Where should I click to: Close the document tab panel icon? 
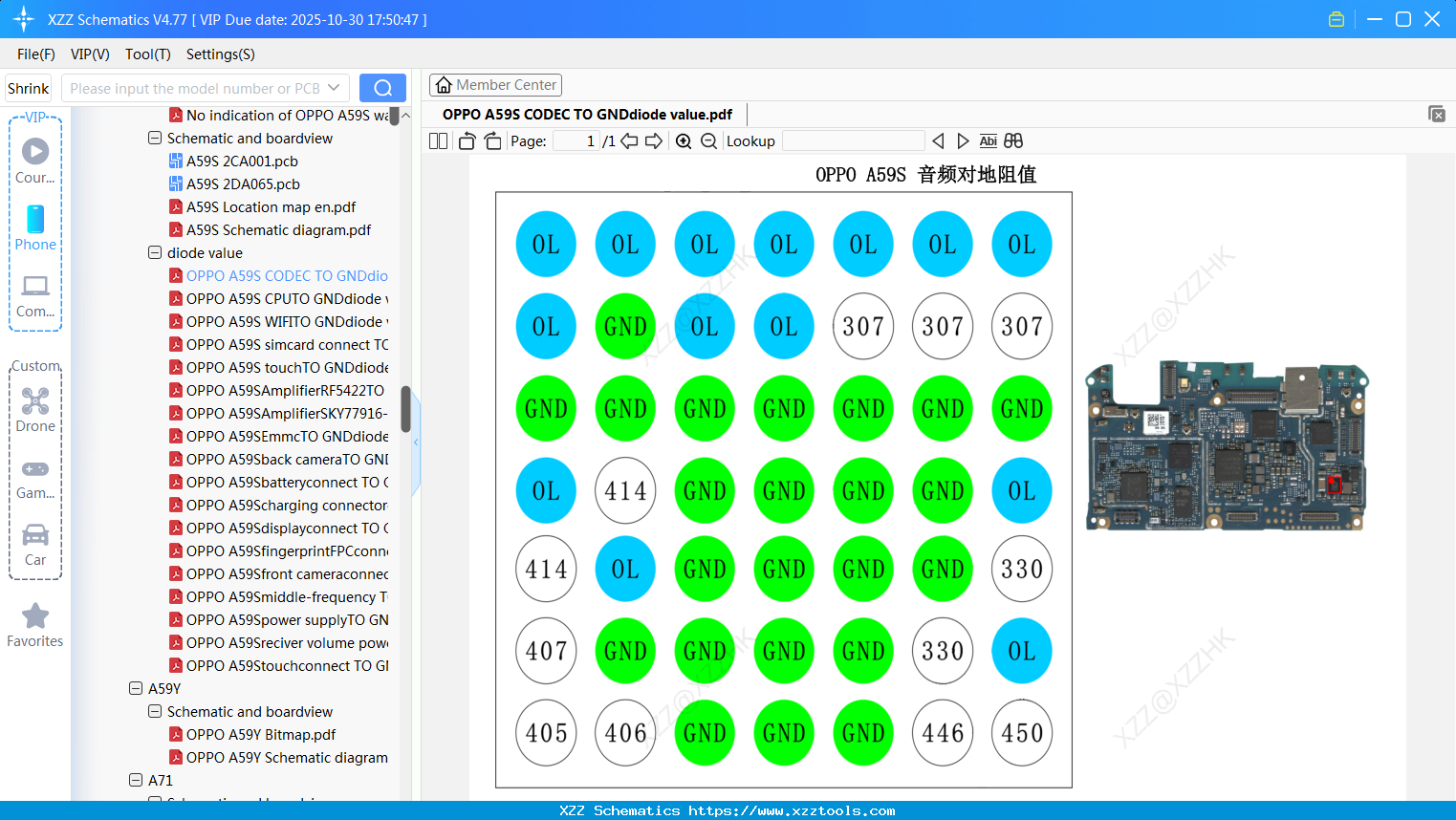1437,114
